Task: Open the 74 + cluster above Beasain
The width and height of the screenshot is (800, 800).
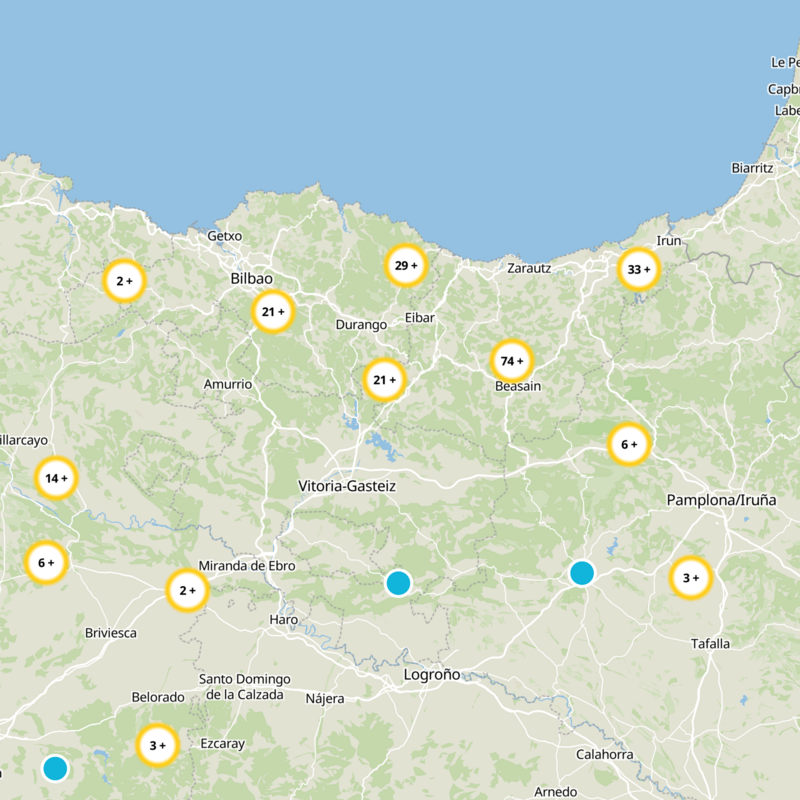Action: 512,361
